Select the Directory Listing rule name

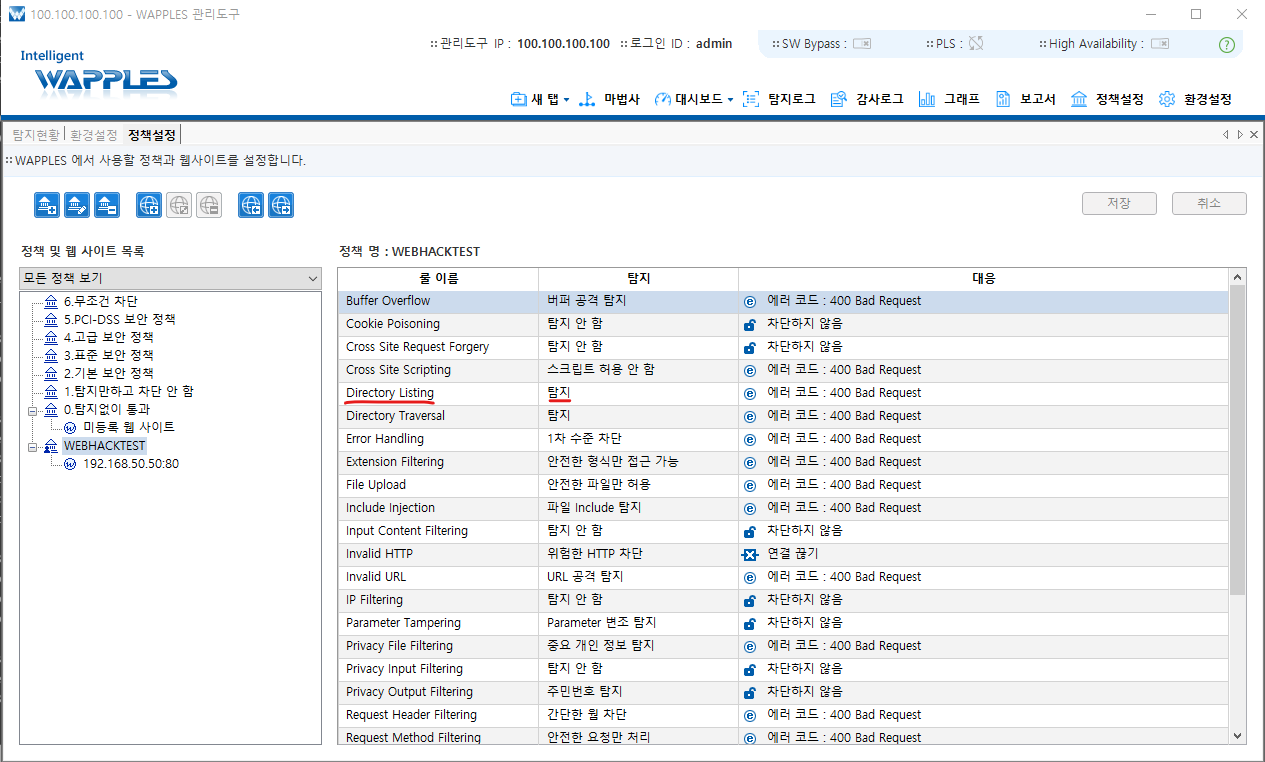click(x=390, y=393)
